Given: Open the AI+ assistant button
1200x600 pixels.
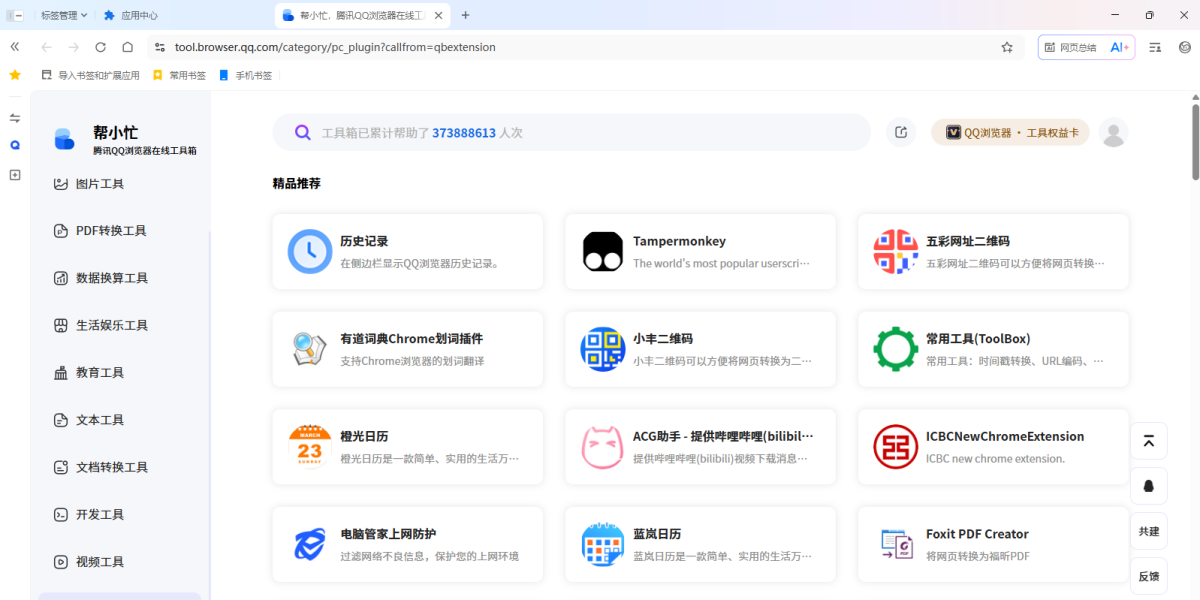Looking at the screenshot, I should [x=1119, y=47].
